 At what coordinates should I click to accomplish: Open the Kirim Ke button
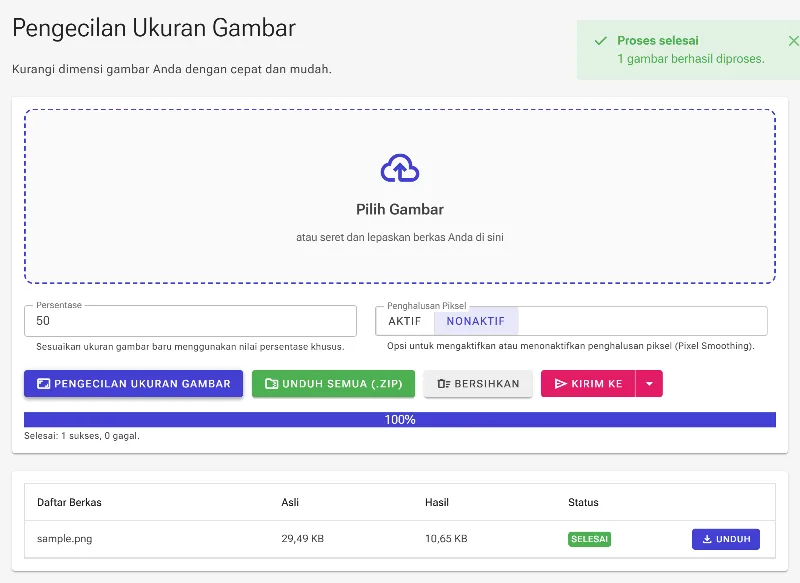click(588, 384)
